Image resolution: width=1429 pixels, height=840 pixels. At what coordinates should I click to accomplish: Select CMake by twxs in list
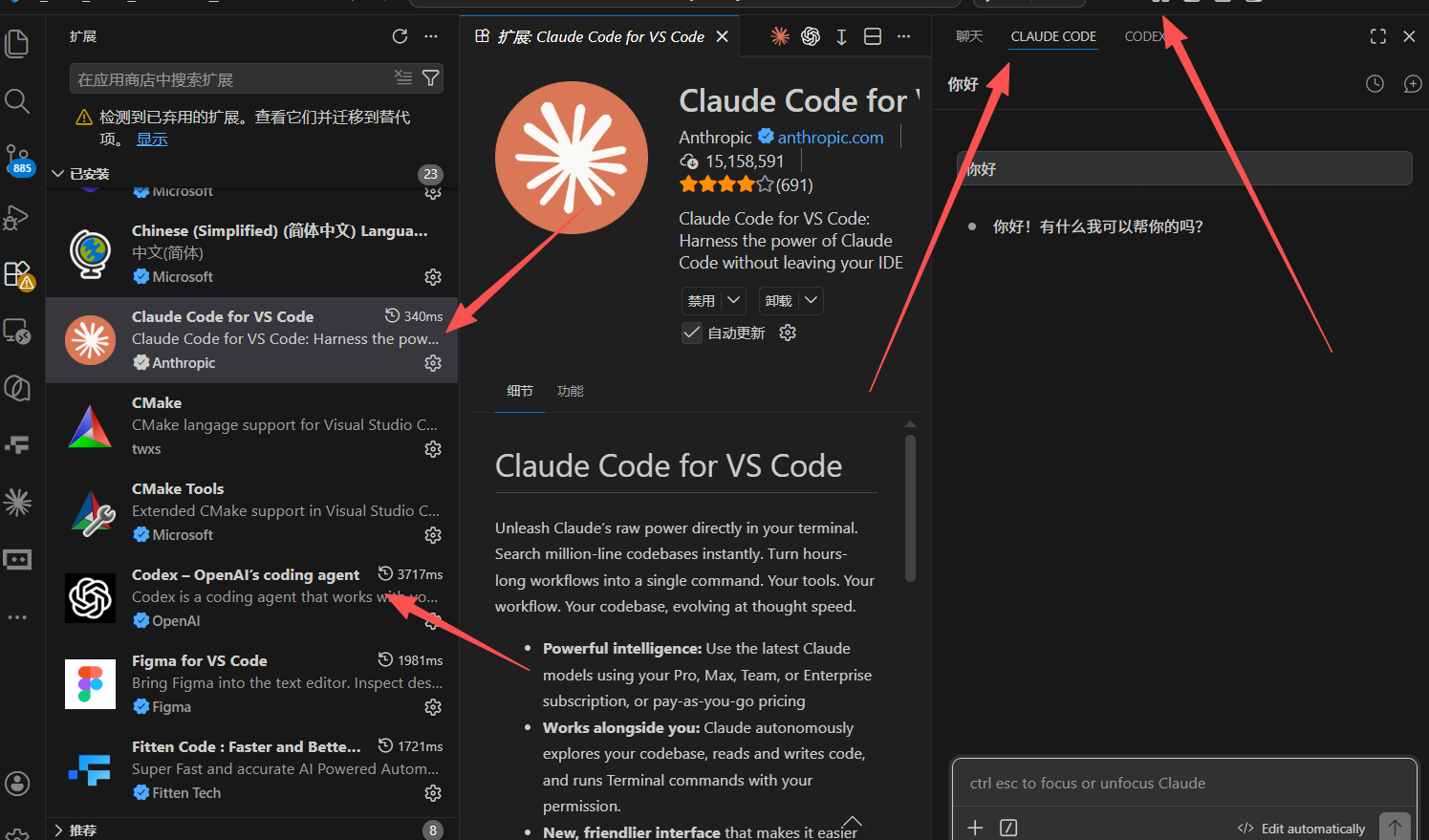click(252, 426)
